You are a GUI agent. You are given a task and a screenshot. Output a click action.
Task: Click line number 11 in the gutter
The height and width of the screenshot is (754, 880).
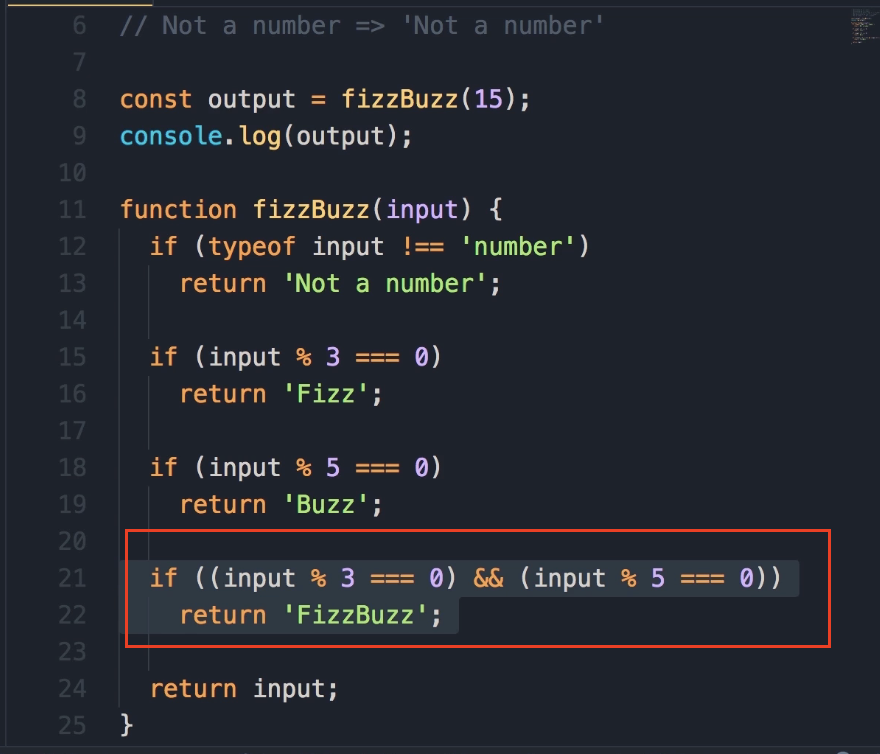[72, 210]
